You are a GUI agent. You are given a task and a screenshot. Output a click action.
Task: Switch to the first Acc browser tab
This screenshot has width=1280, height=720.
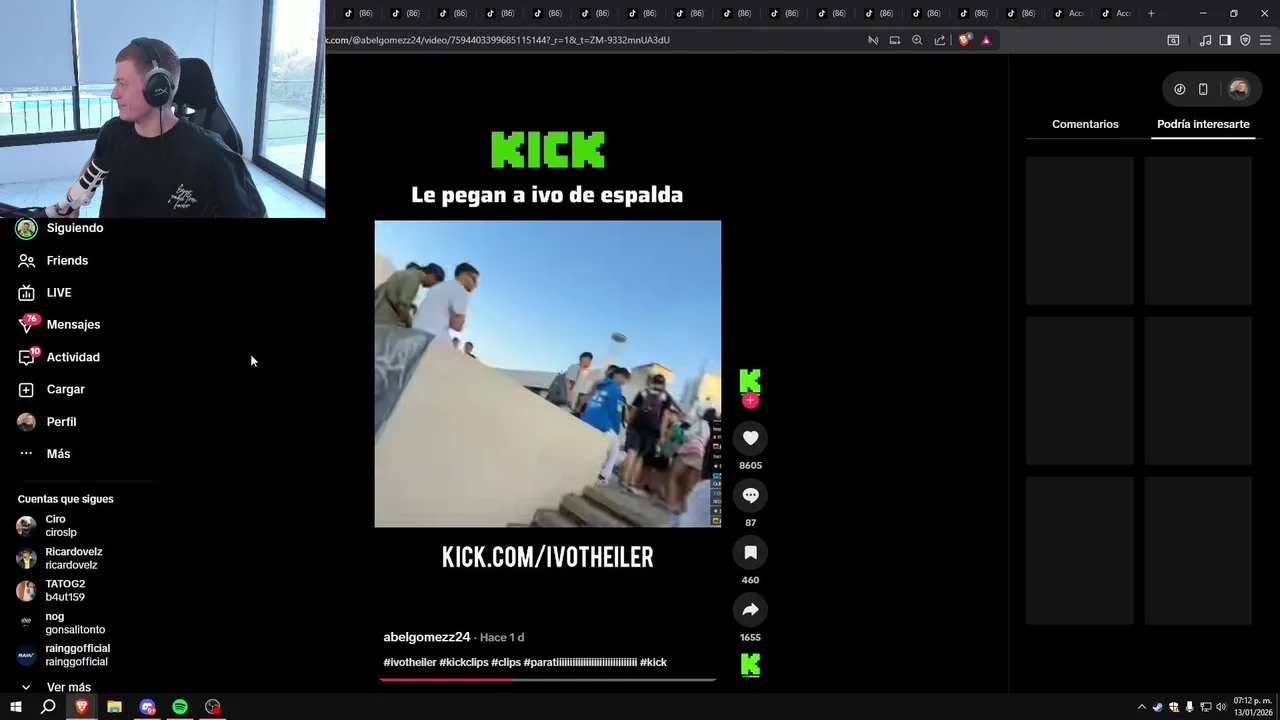click(x=1067, y=13)
